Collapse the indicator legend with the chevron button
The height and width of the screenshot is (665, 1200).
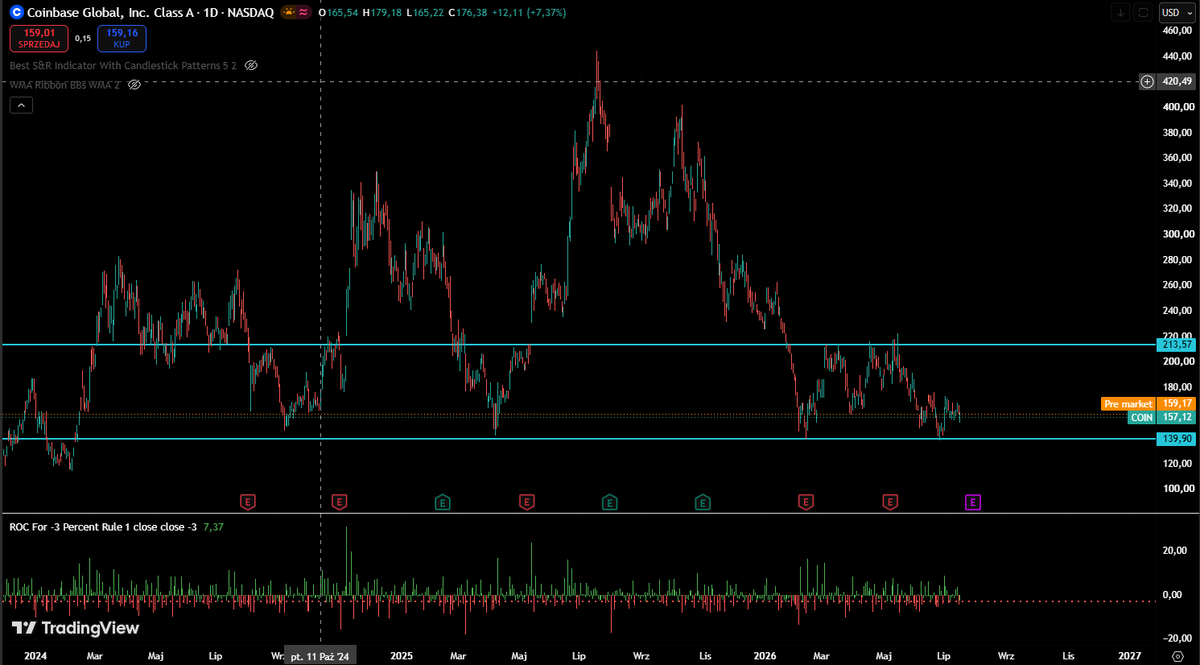[x=19, y=105]
